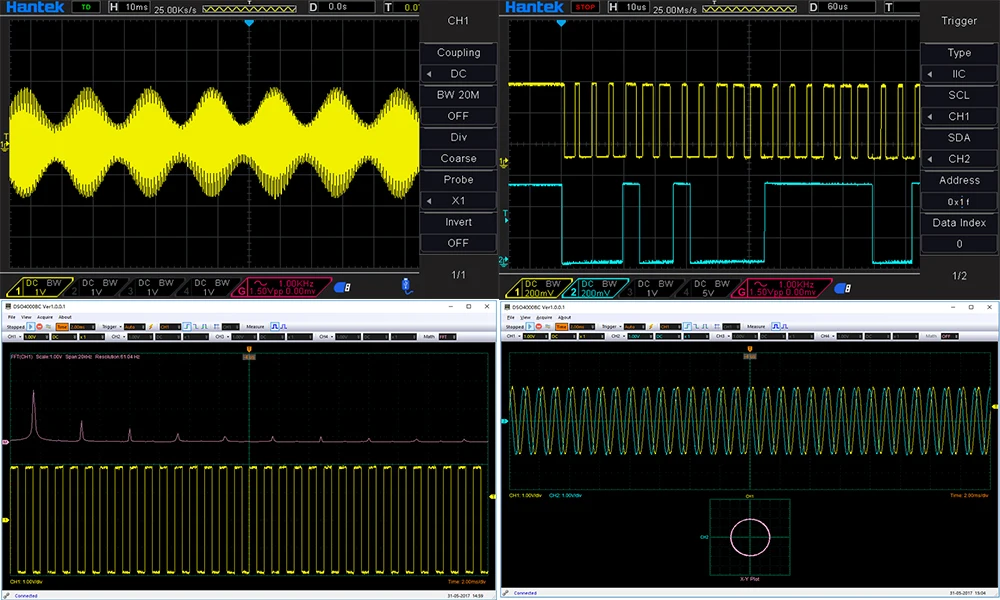Click the IIC trigger Type button
Viewport: 1000px width, 600px height.
tap(958, 74)
